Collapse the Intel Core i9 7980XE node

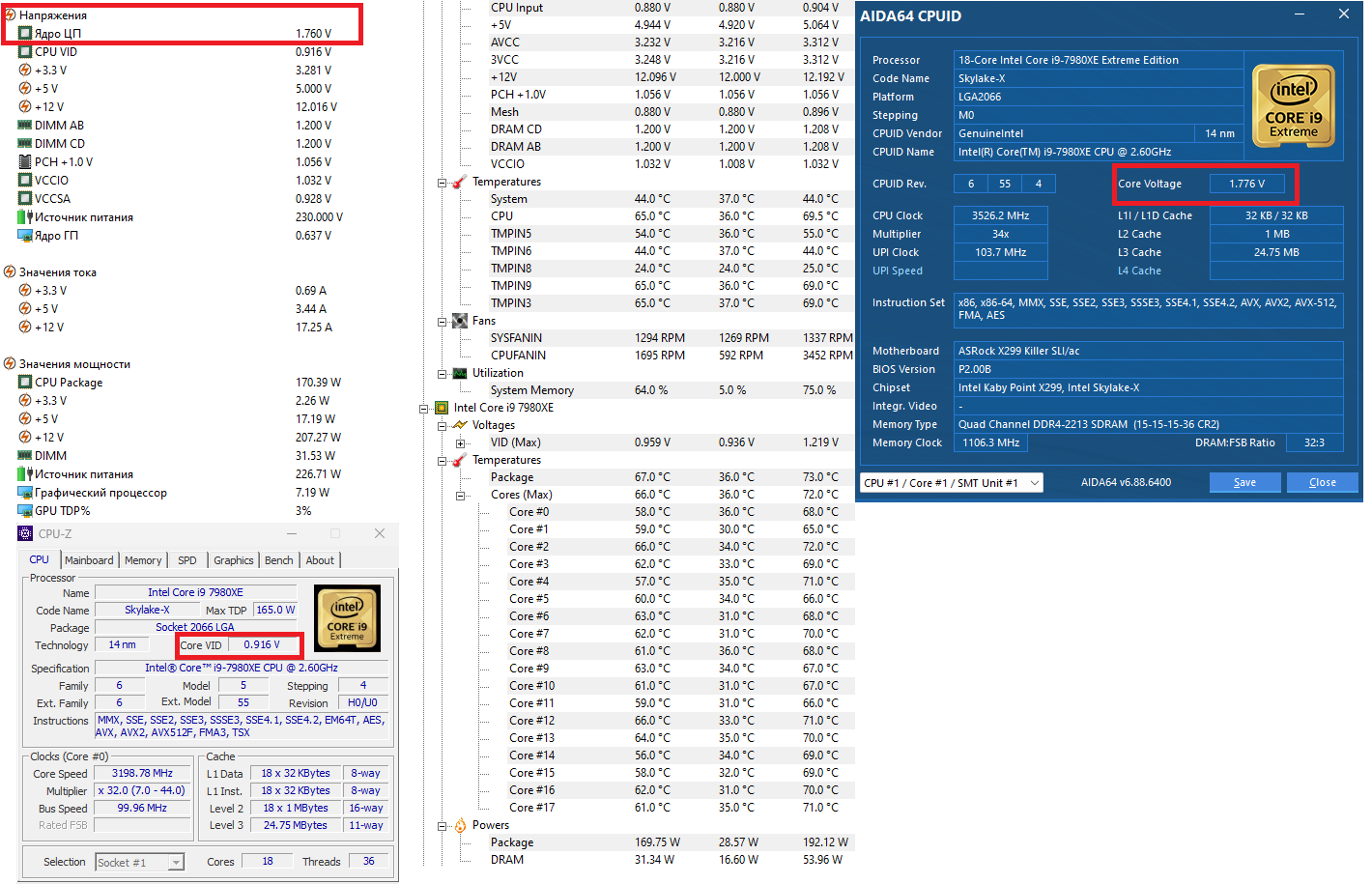coord(423,409)
